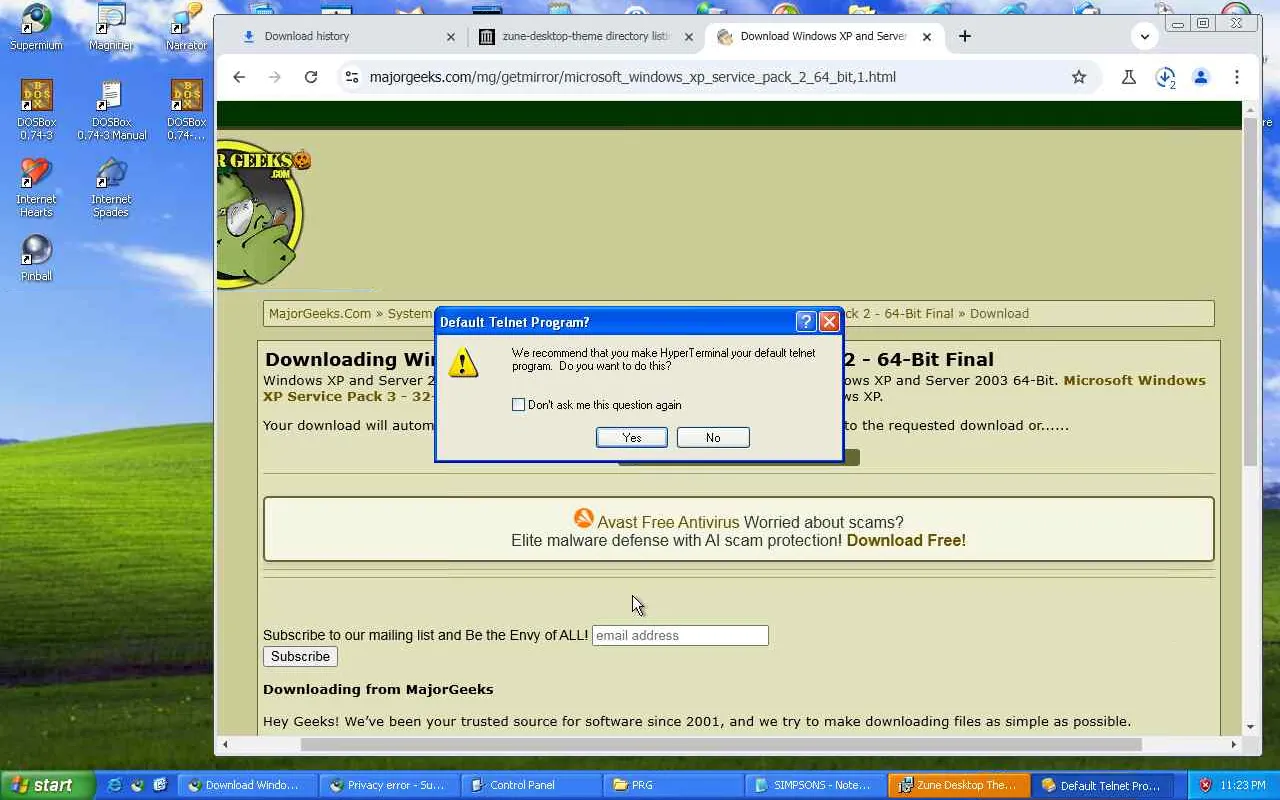The width and height of the screenshot is (1280, 800).
Task: Select the Pinball desktop icon
Action: tap(36, 258)
